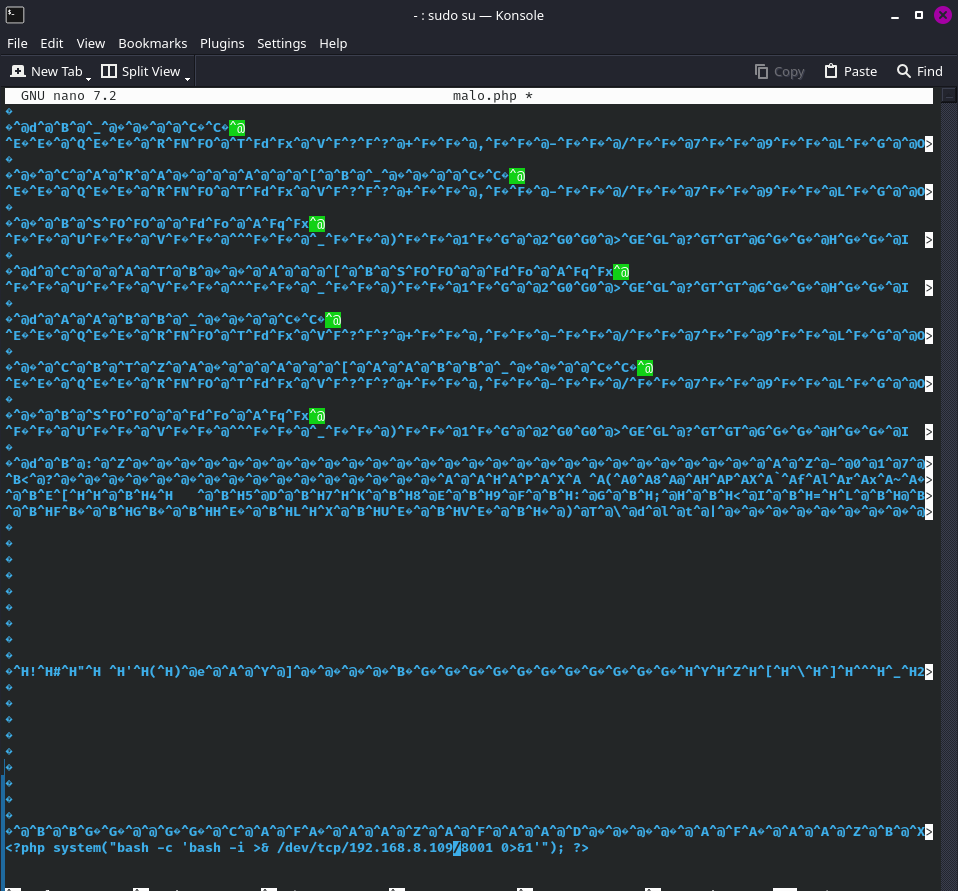The height and width of the screenshot is (891, 958).
Task: Click the Split View toolbar button
Action: coord(141,72)
